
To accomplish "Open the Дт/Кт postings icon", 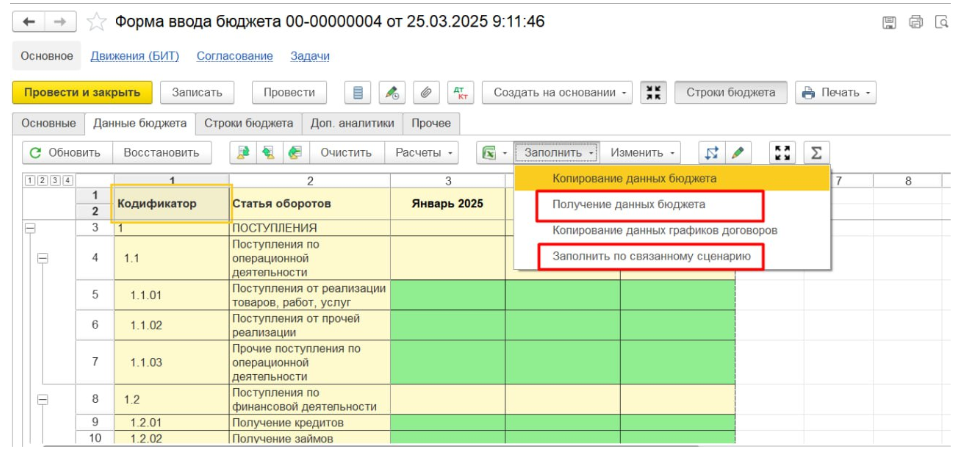I will point(460,93).
